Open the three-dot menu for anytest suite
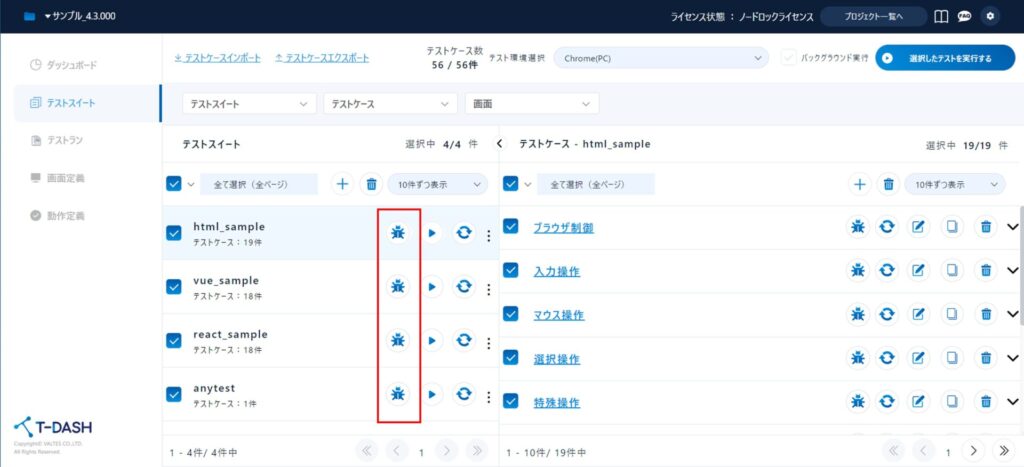 pos(488,395)
